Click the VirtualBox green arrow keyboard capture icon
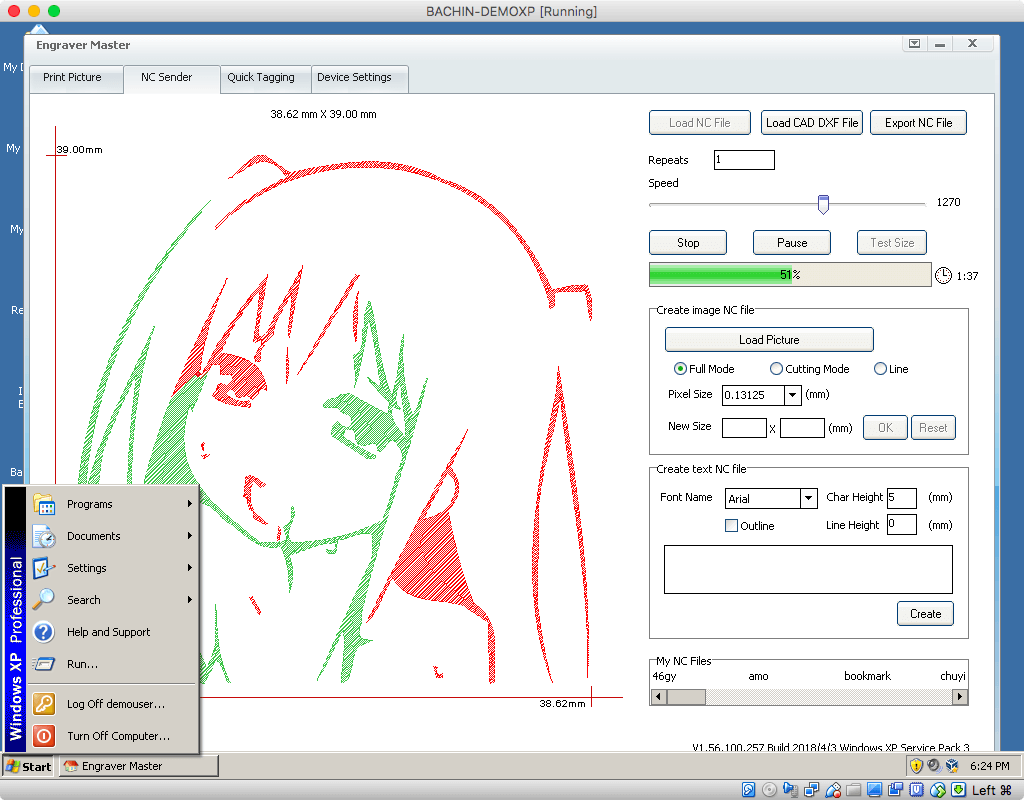 (x=958, y=790)
